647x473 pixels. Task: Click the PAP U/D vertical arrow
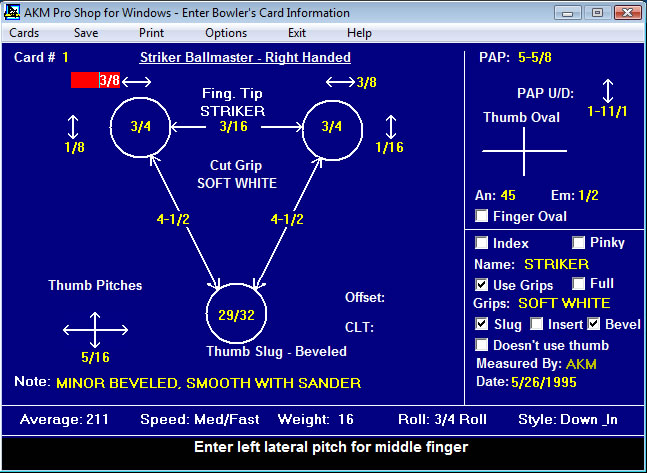607,91
